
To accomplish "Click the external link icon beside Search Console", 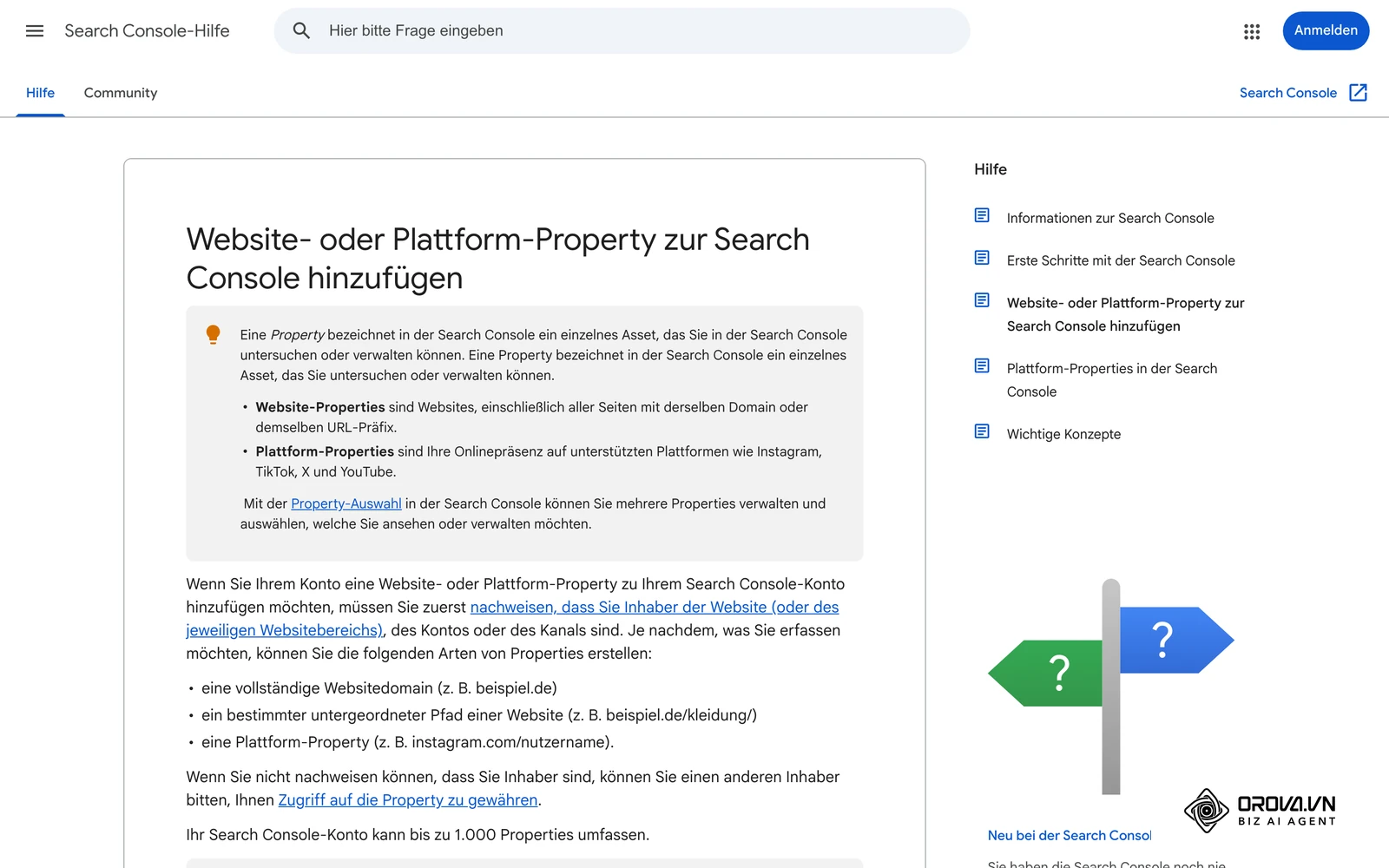I will coord(1359,93).
